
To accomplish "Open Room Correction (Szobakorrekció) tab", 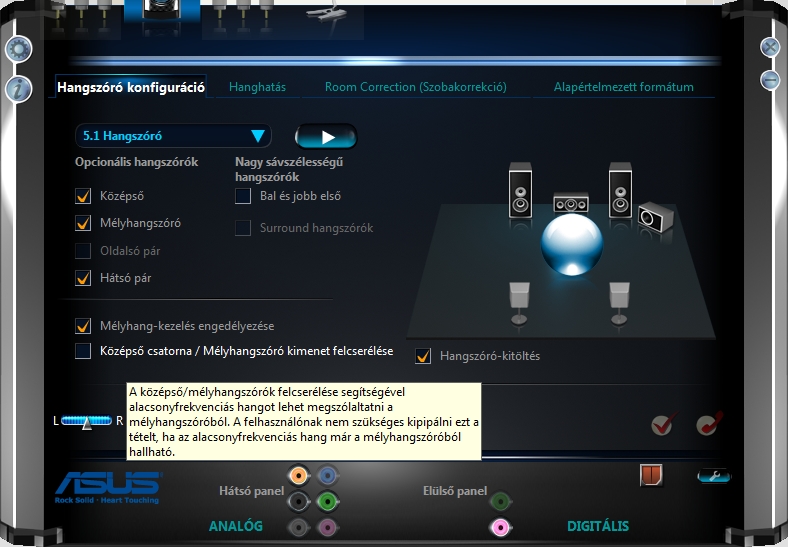I will 416,87.
